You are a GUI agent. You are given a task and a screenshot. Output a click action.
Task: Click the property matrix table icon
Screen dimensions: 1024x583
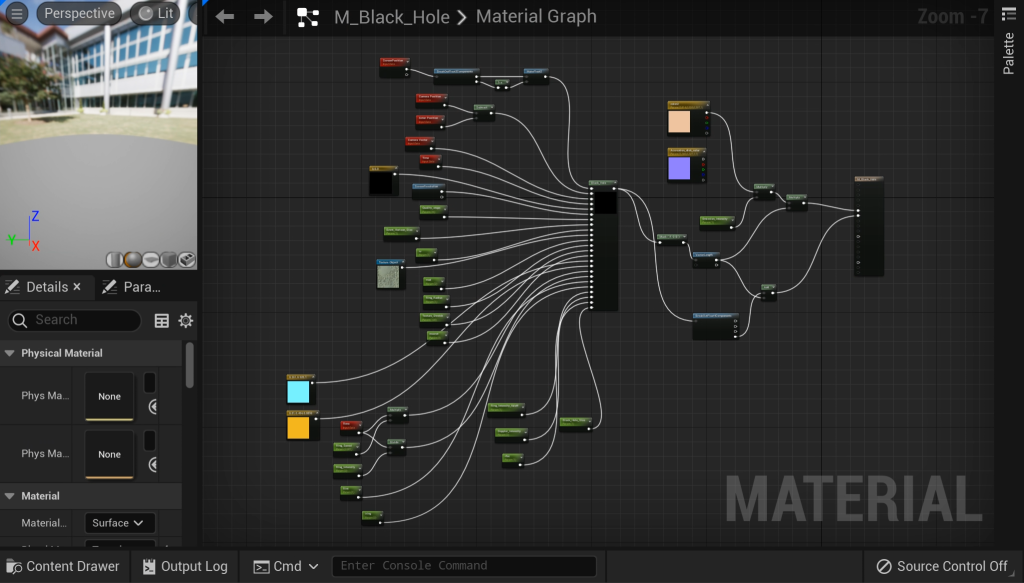[162, 320]
